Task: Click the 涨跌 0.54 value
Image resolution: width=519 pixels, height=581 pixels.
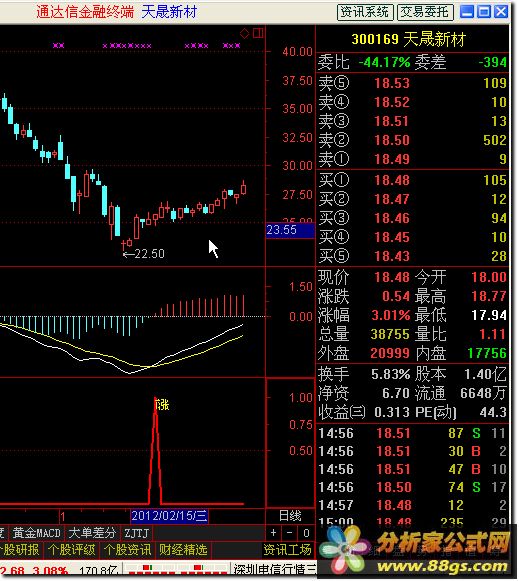Action: (x=396, y=296)
